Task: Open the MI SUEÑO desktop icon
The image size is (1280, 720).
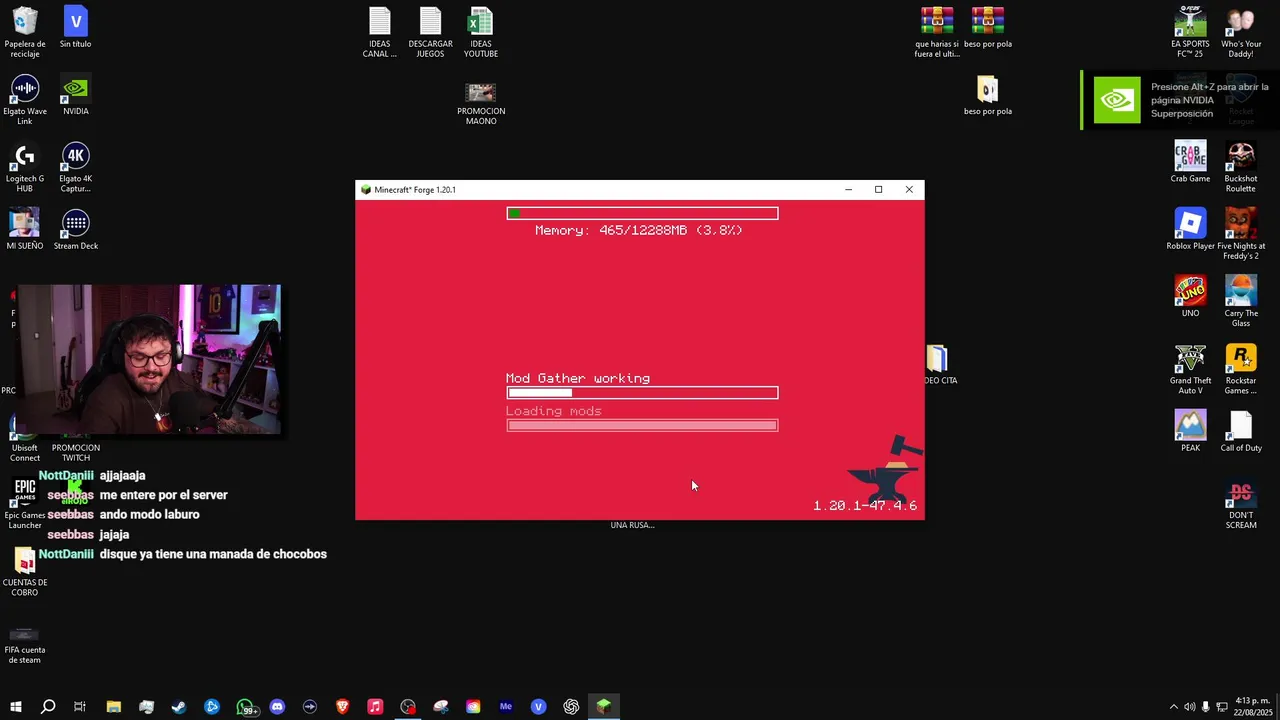Action: click(x=25, y=229)
